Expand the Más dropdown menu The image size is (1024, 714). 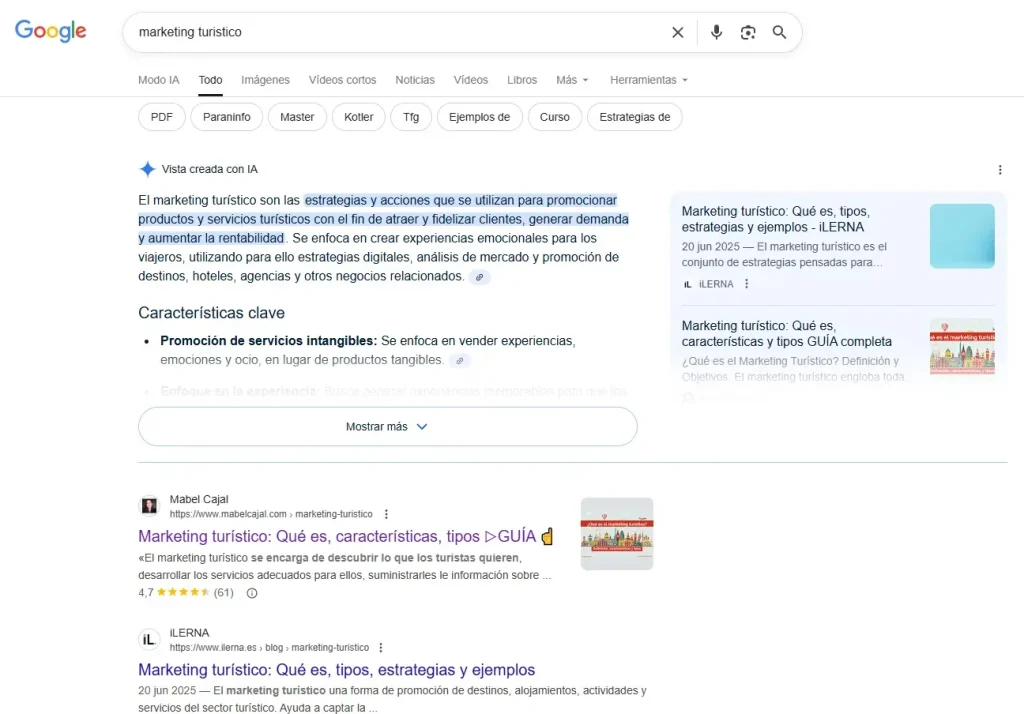(x=572, y=80)
